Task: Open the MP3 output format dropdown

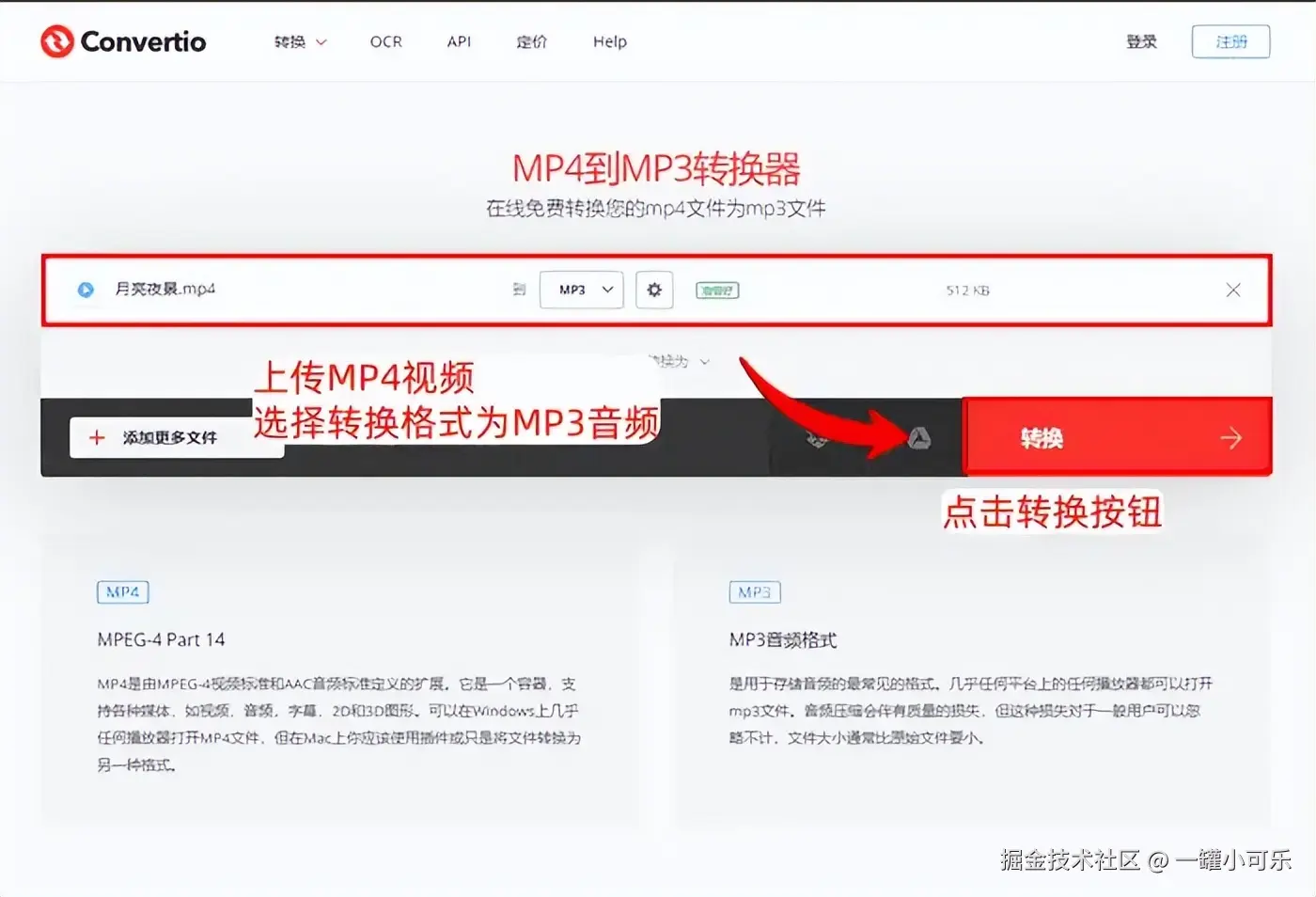Action: click(x=582, y=290)
